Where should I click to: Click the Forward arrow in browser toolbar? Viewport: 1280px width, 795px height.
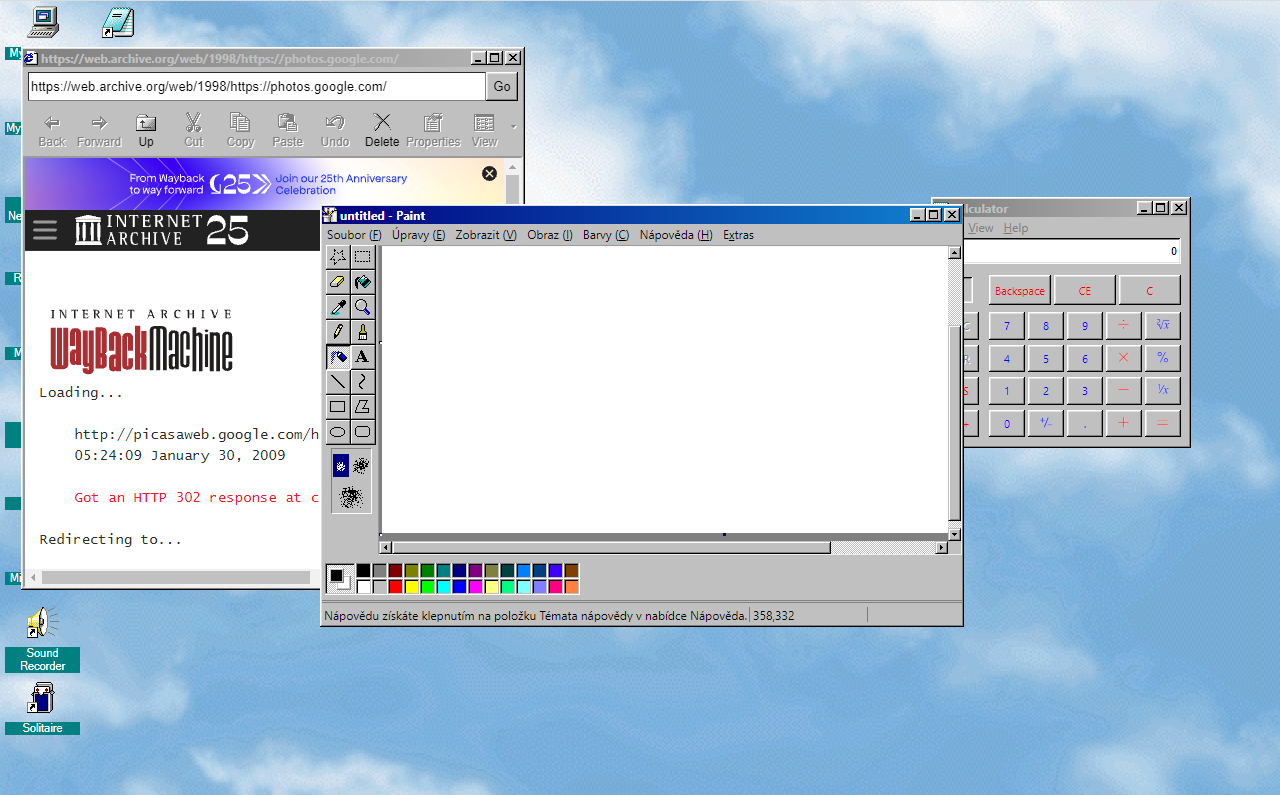99,131
